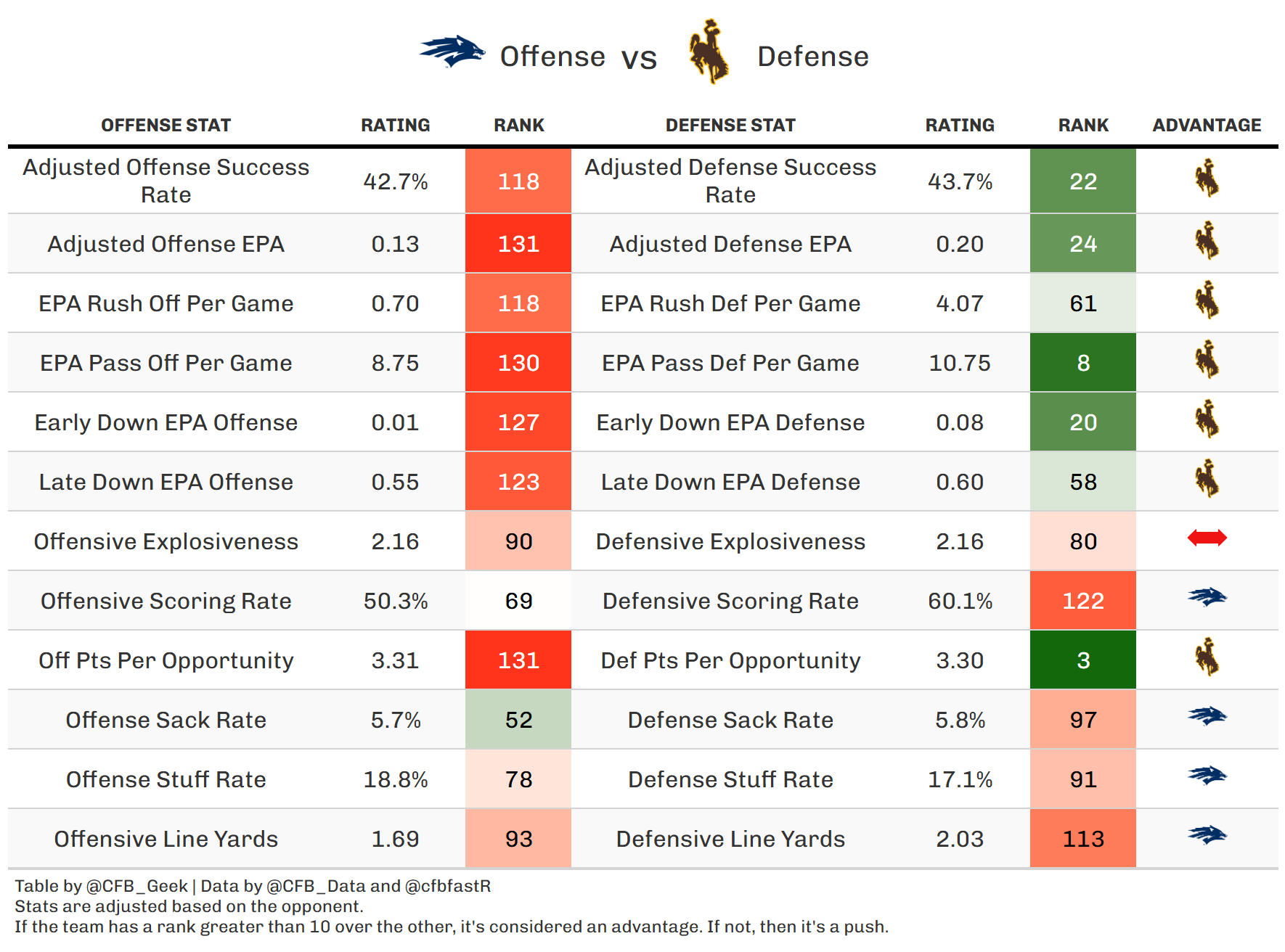
Task: Click the Wolf Pack advantage icon for Scoring Rate
Action: (1207, 597)
